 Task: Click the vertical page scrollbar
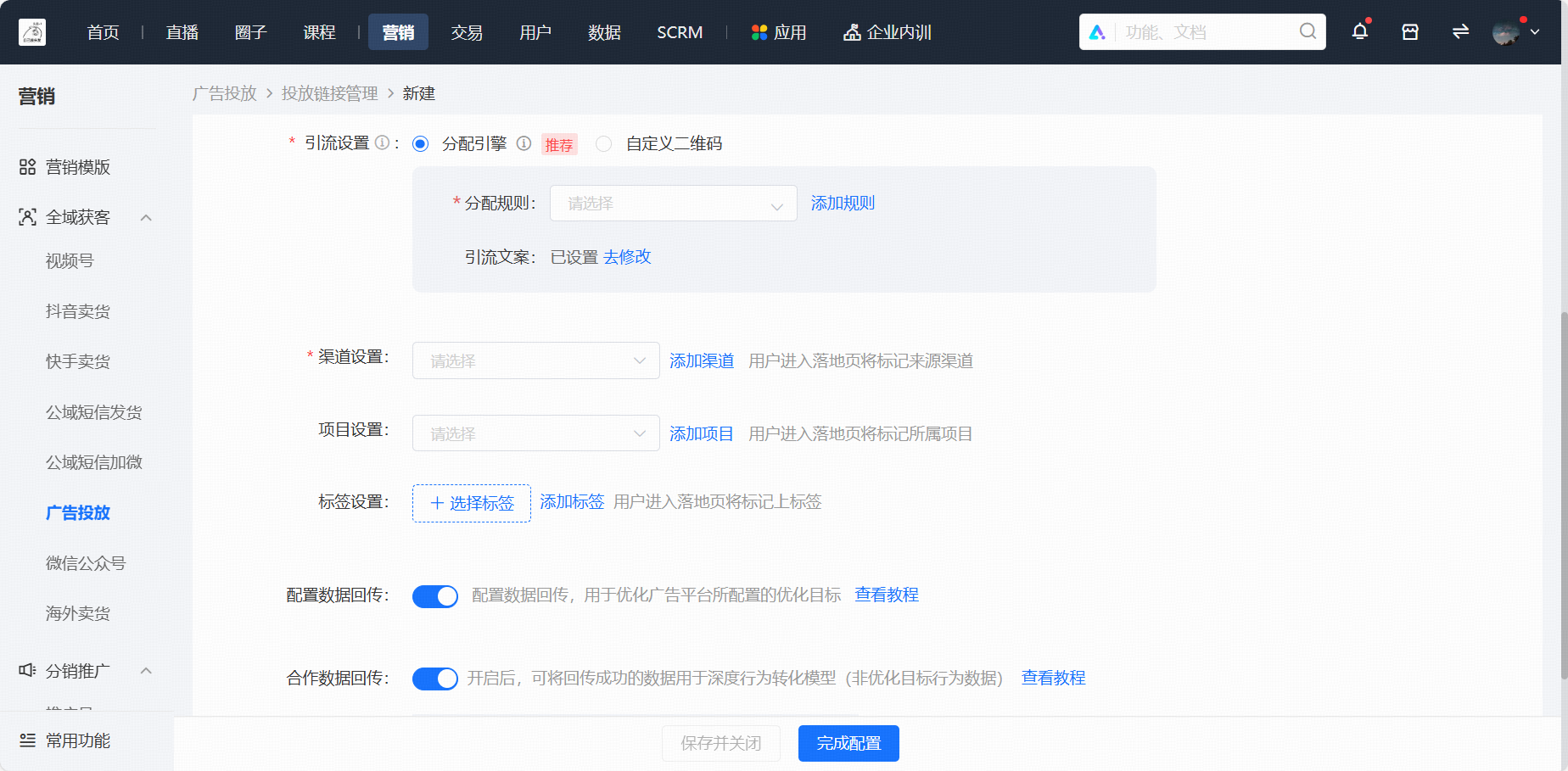[x=1564, y=496]
